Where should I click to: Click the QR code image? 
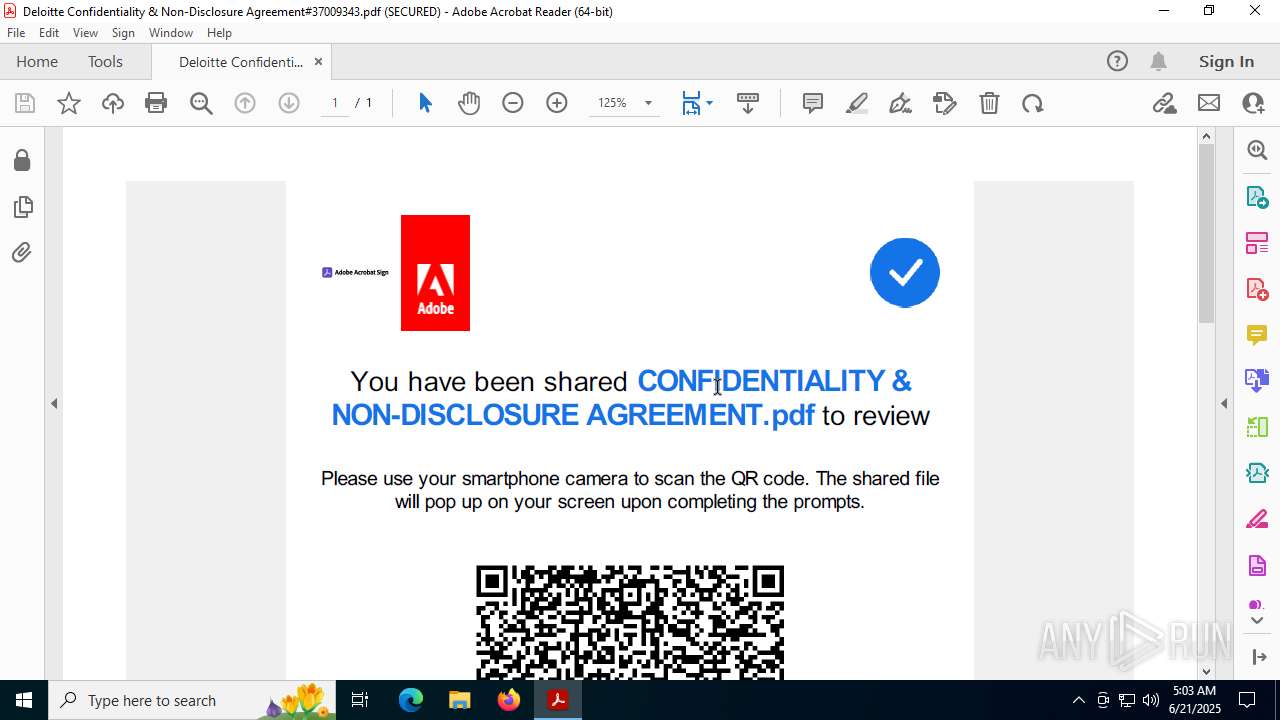point(630,622)
